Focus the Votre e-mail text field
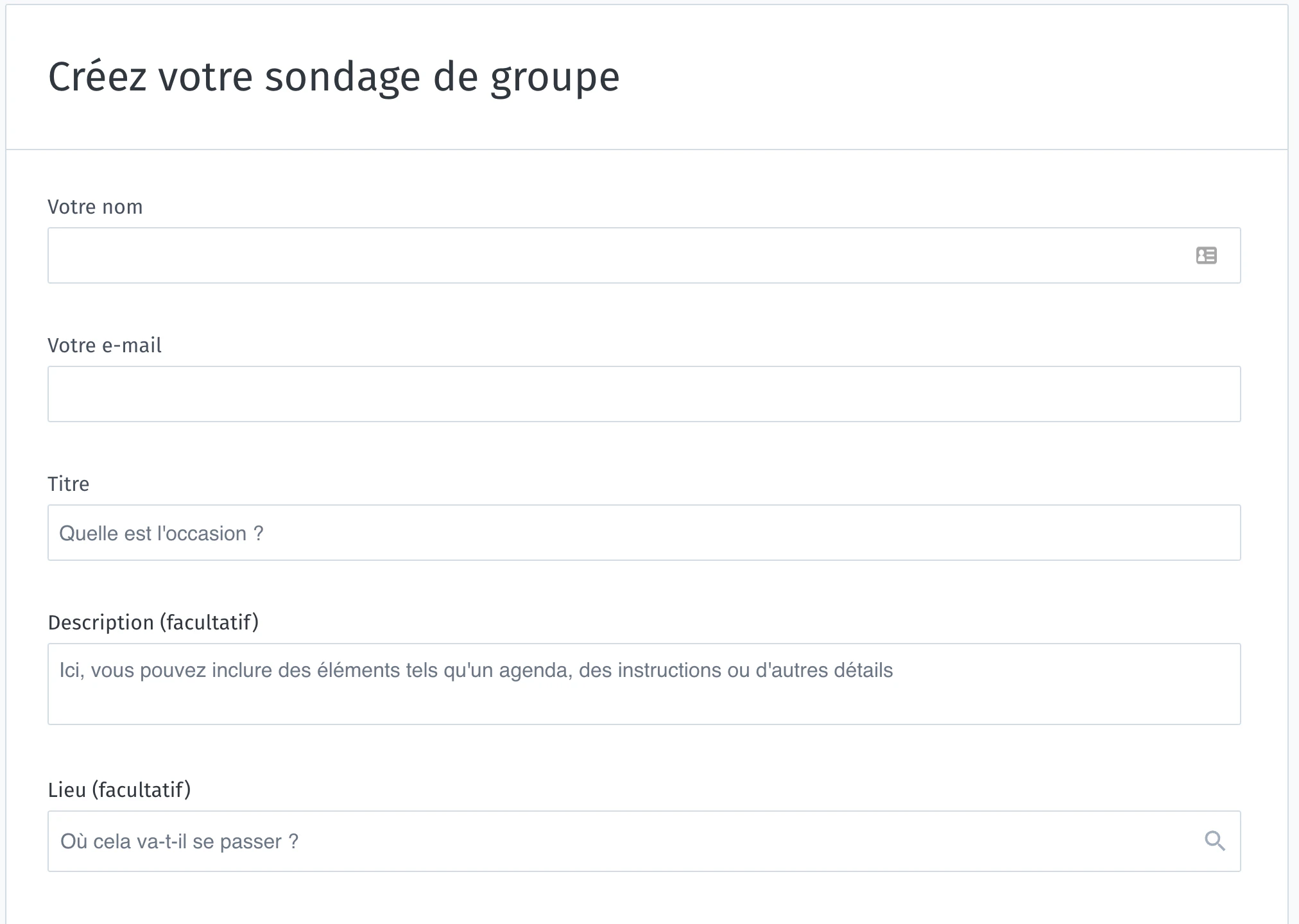 (644, 394)
